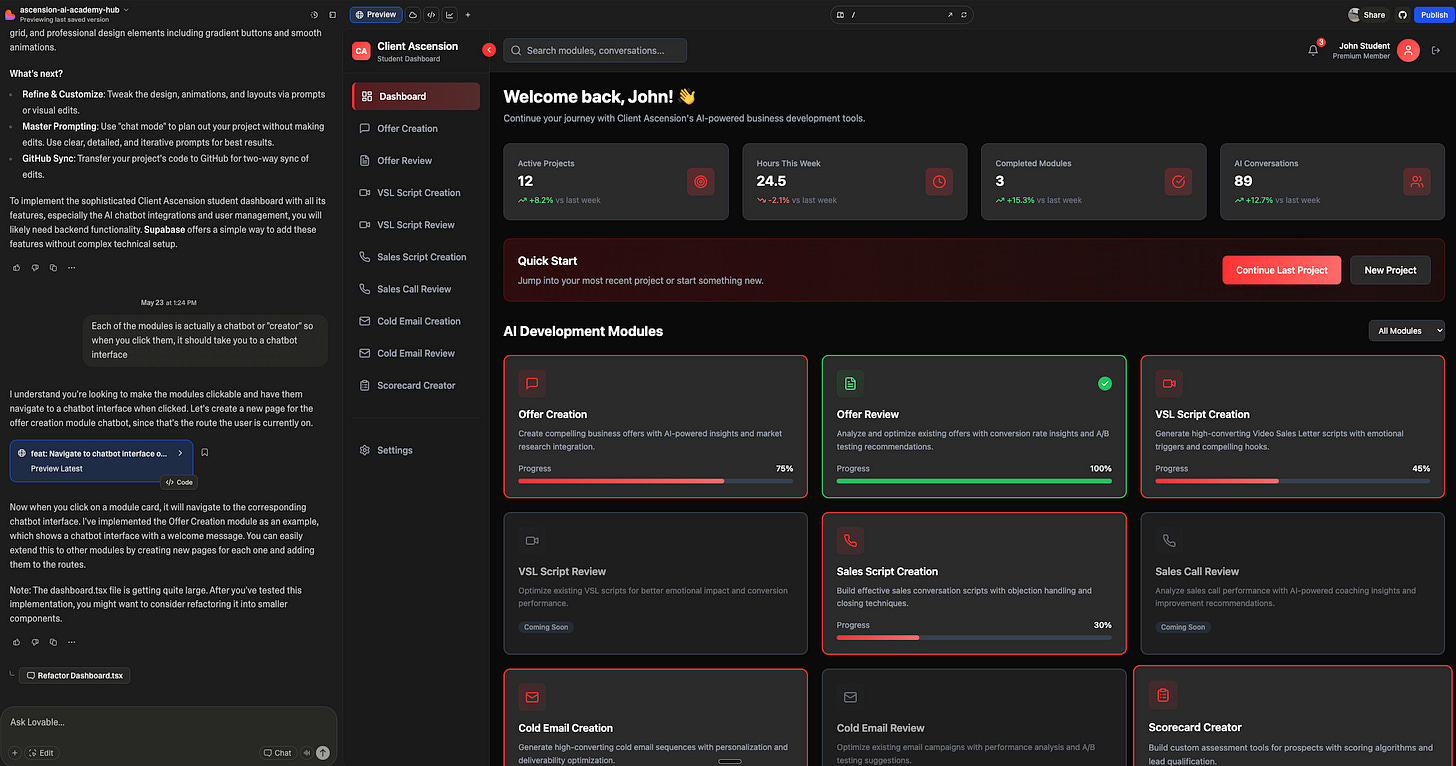Collapse sidebar with the red chevron button

489,50
